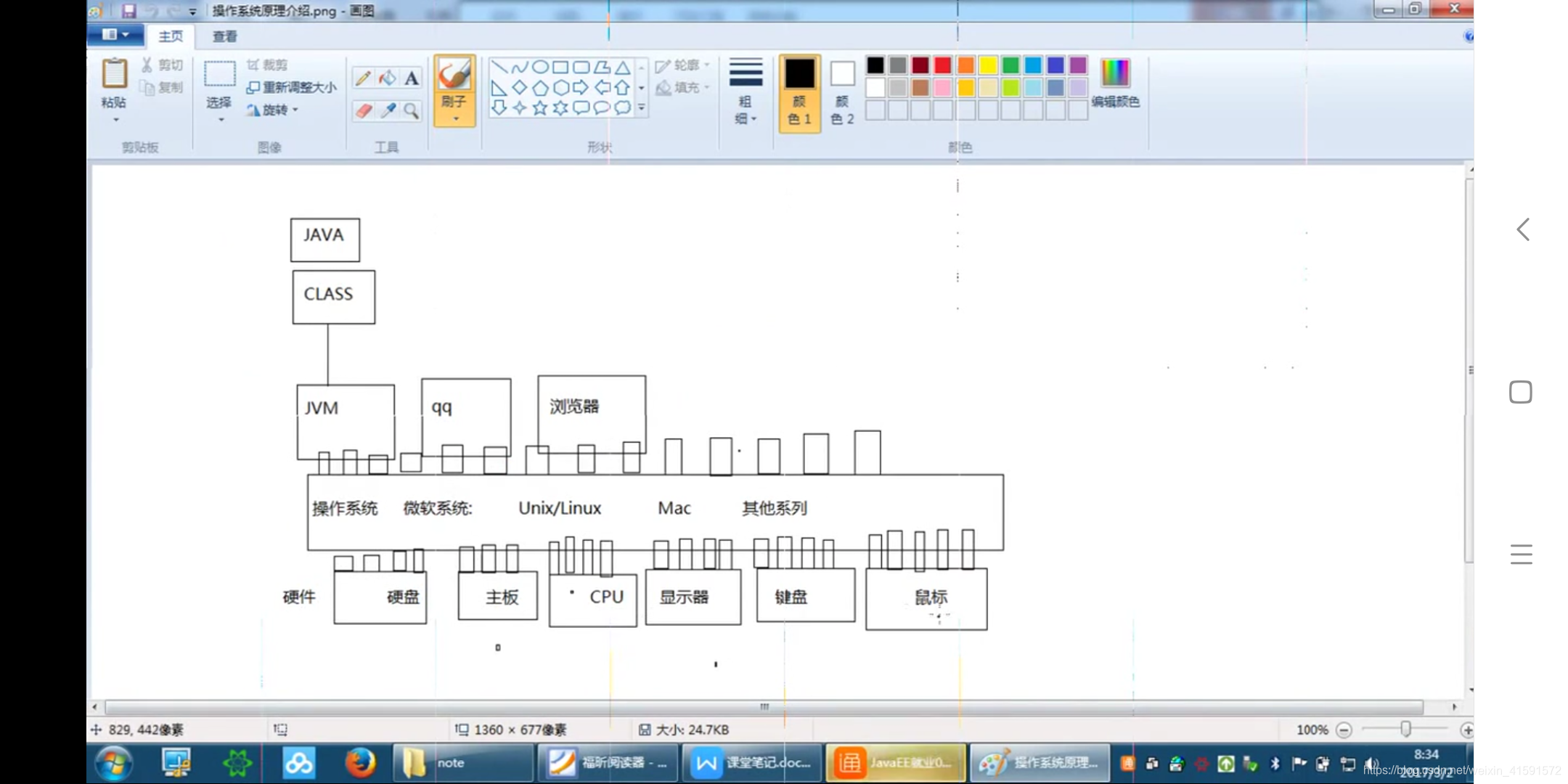Select Color 1 foreground box

click(x=800, y=93)
